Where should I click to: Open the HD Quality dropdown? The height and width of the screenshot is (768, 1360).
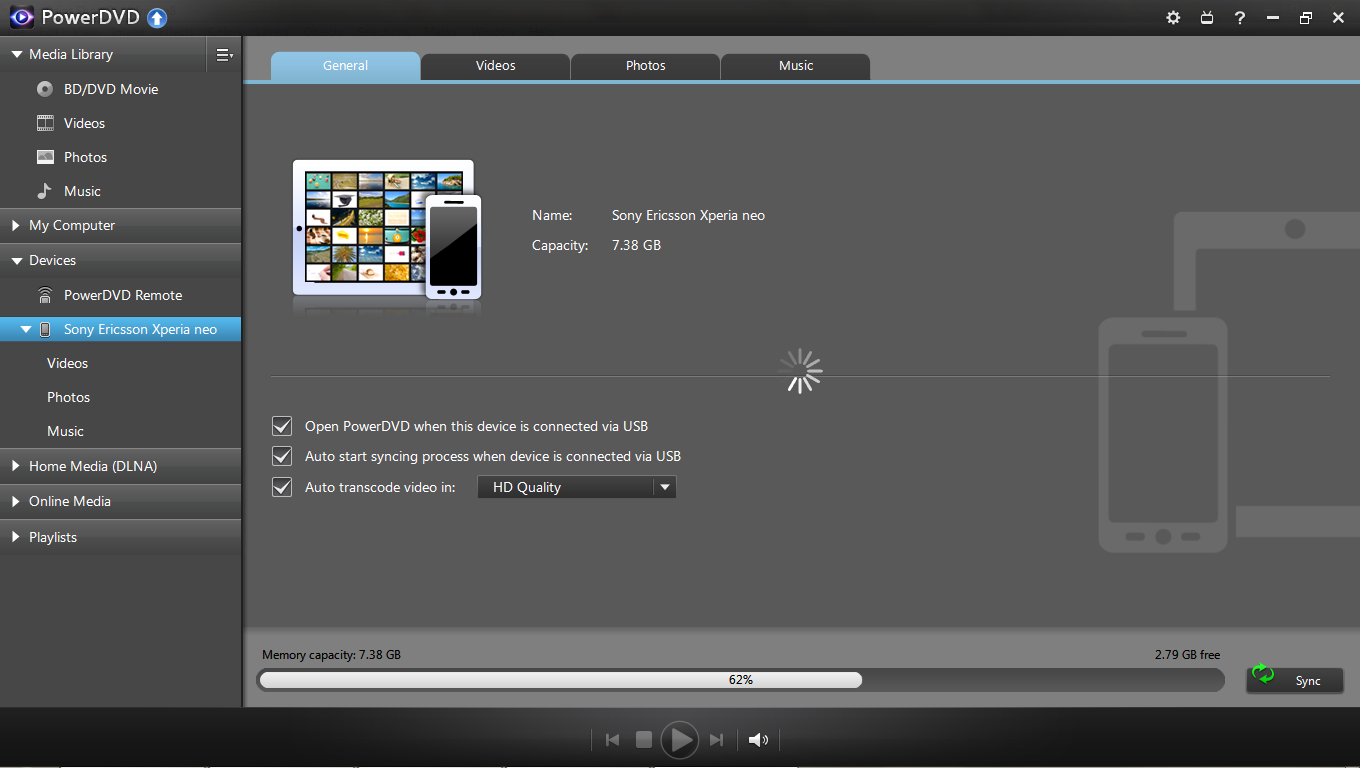tap(577, 487)
